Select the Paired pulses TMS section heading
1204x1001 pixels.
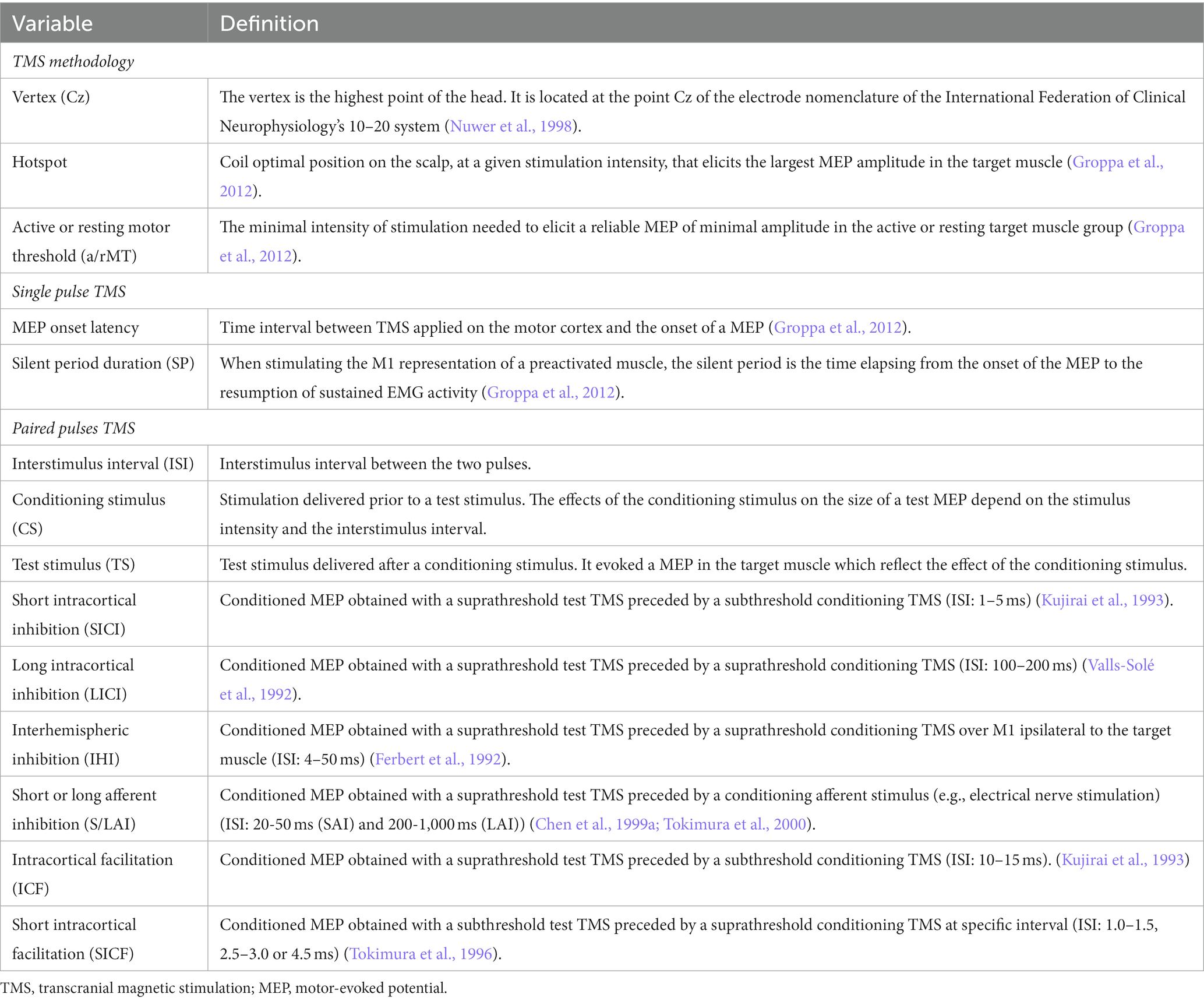(73, 428)
